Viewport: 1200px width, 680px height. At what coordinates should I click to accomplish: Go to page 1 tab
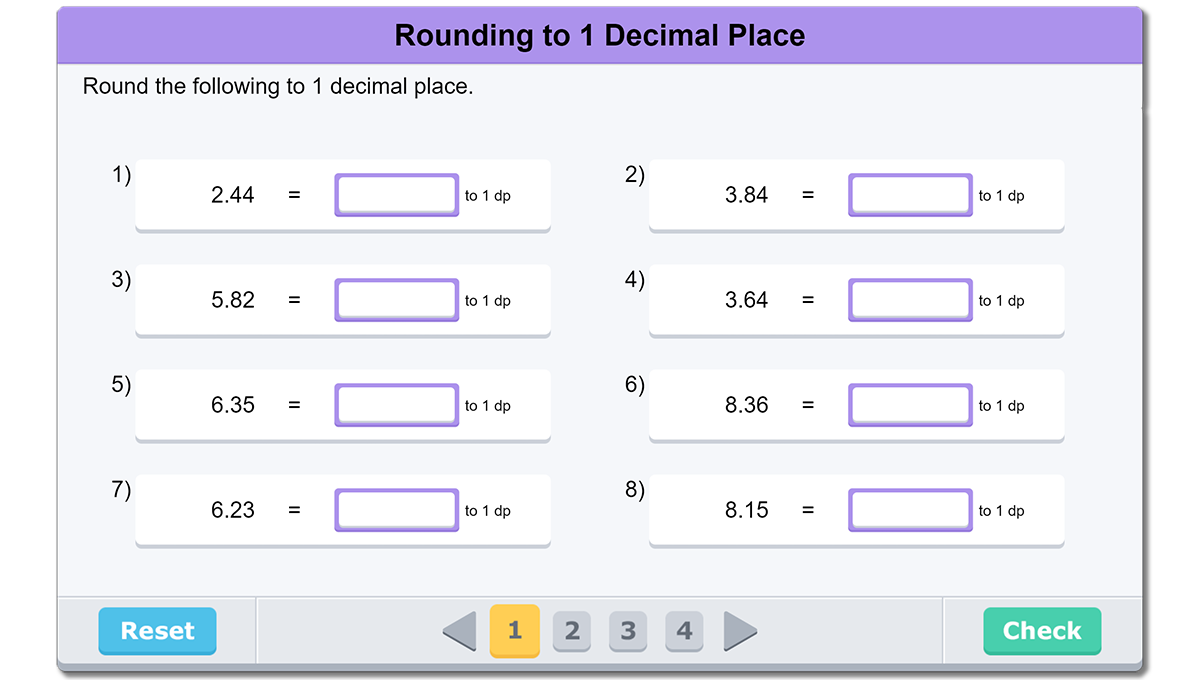click(515, 631)
